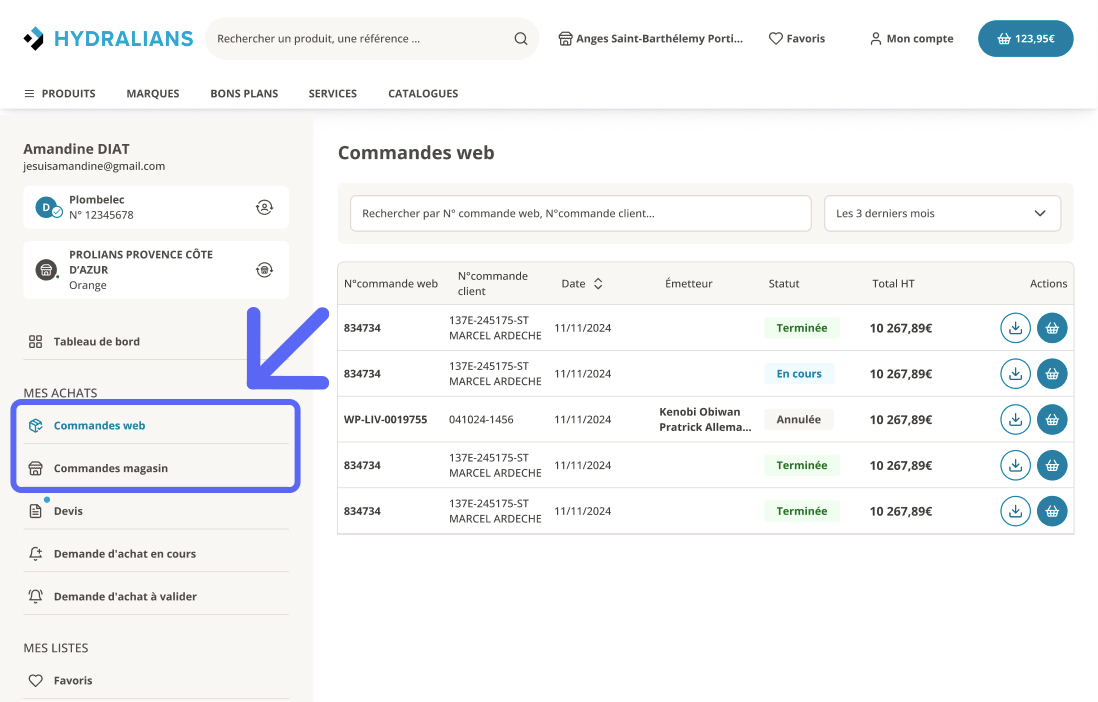The width and height of the screenshot is (1098, 702).
Task: Click the Prolians store badge icon
Action: click(46, 270)
